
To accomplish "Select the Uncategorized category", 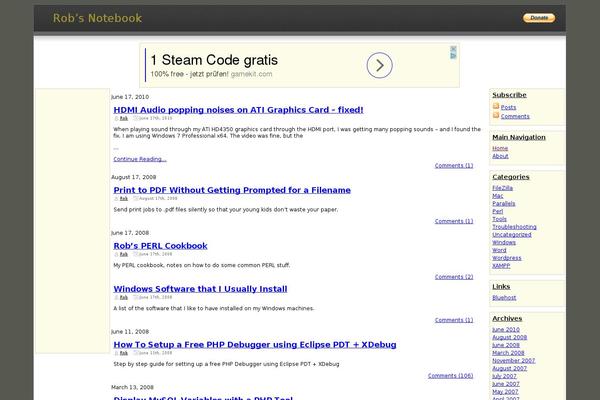I will [512, 235].
